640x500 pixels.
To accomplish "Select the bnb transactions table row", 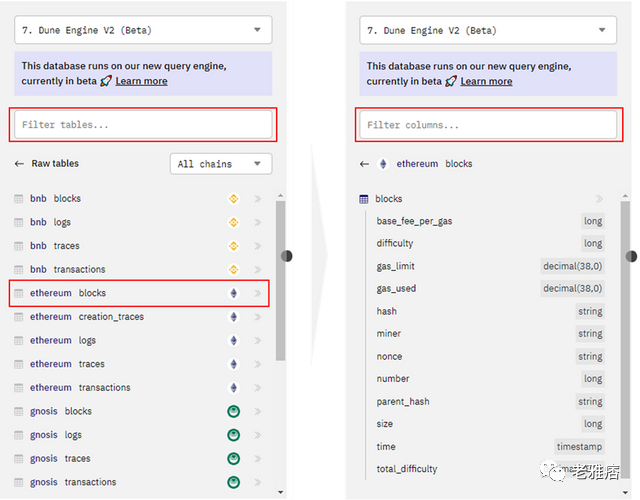I will [x=139, y=270].
